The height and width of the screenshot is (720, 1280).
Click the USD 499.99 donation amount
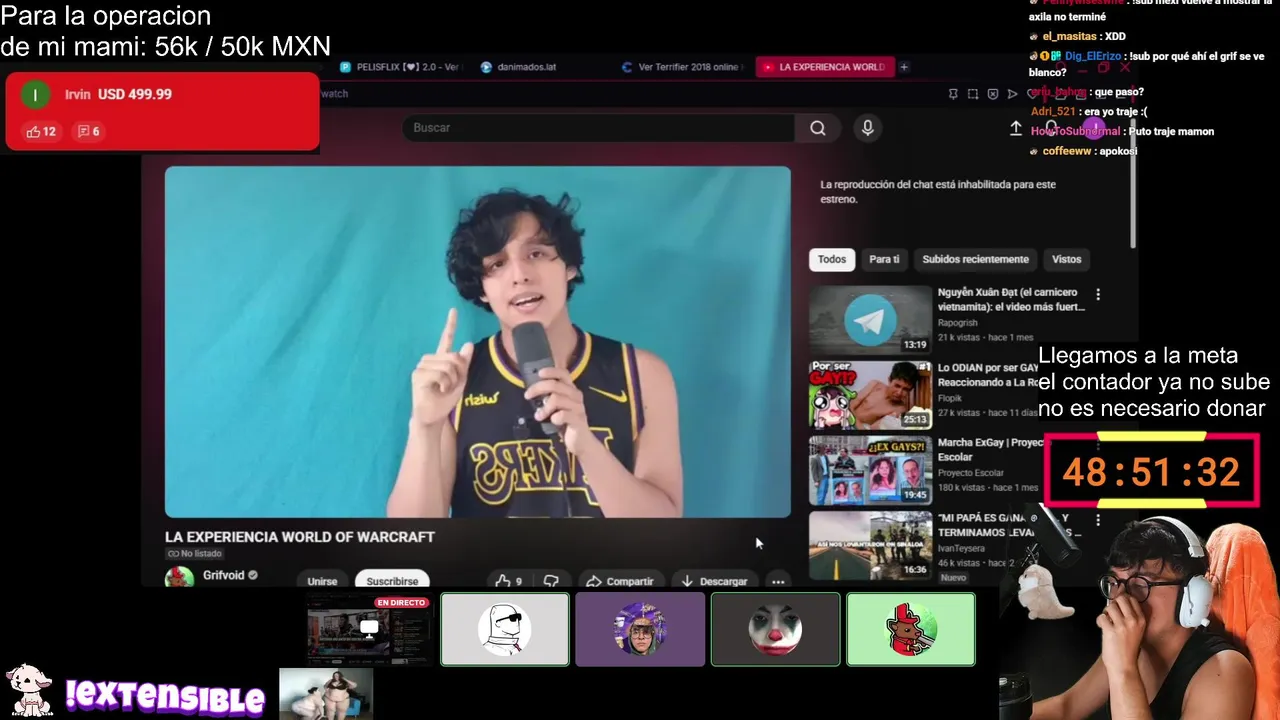click(135, 94)
